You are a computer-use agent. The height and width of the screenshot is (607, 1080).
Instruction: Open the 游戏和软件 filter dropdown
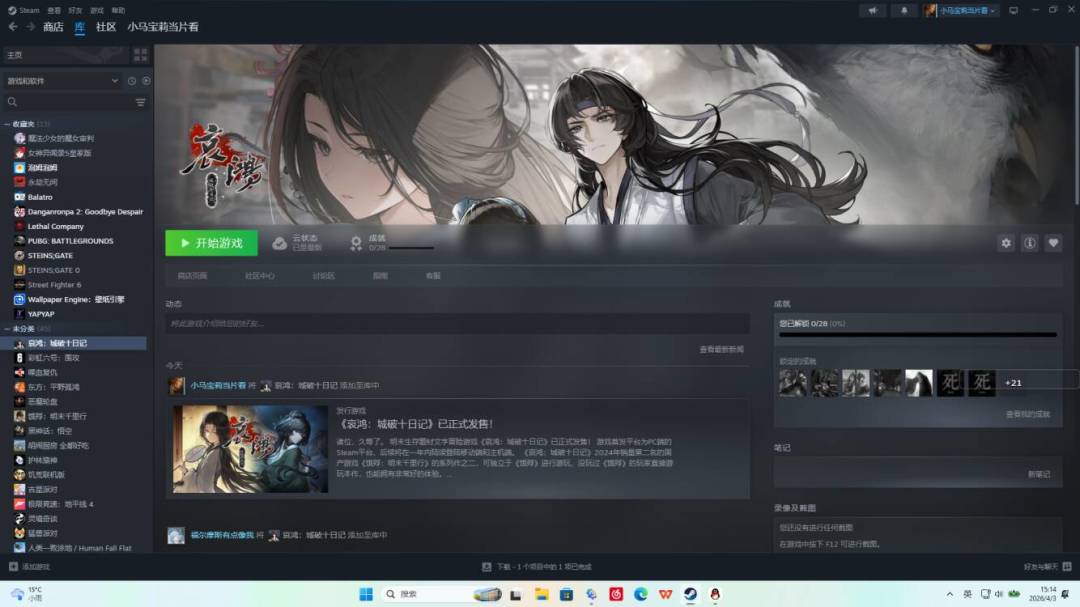(62, 81)
